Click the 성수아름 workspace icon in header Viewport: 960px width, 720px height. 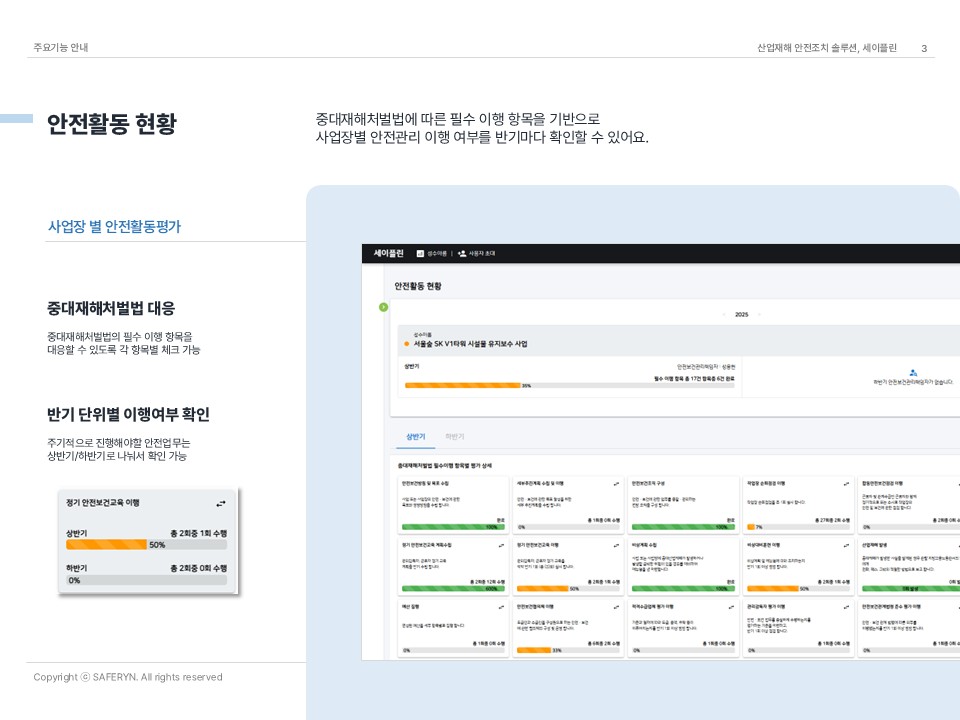(420, 254)
